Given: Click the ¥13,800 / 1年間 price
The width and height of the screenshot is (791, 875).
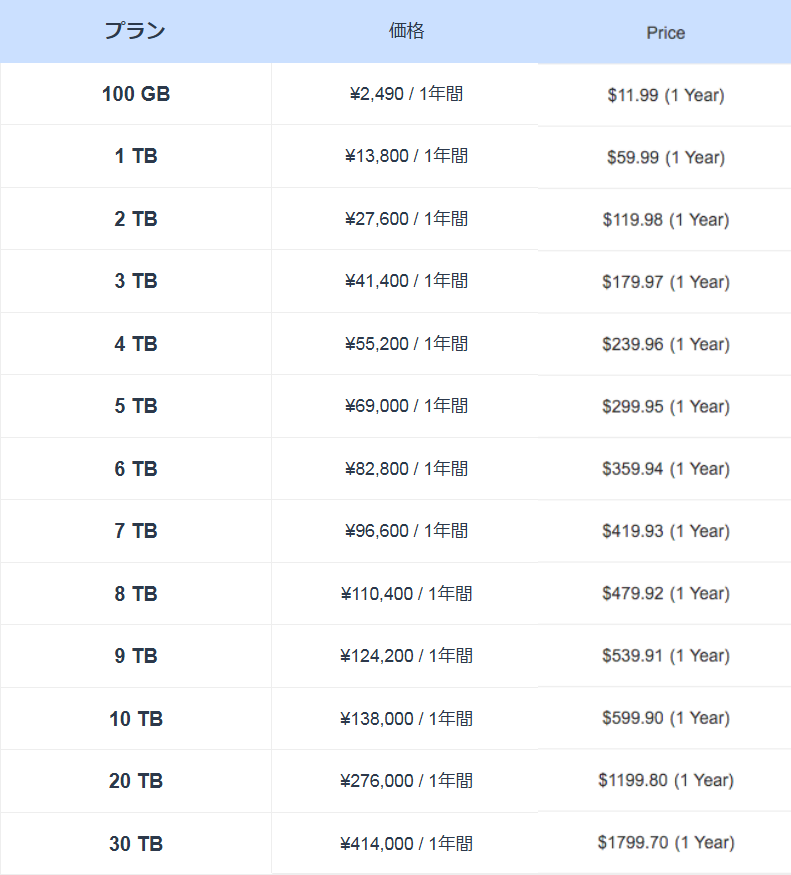Looking at the screenshot, I should (x=406, y=156).
